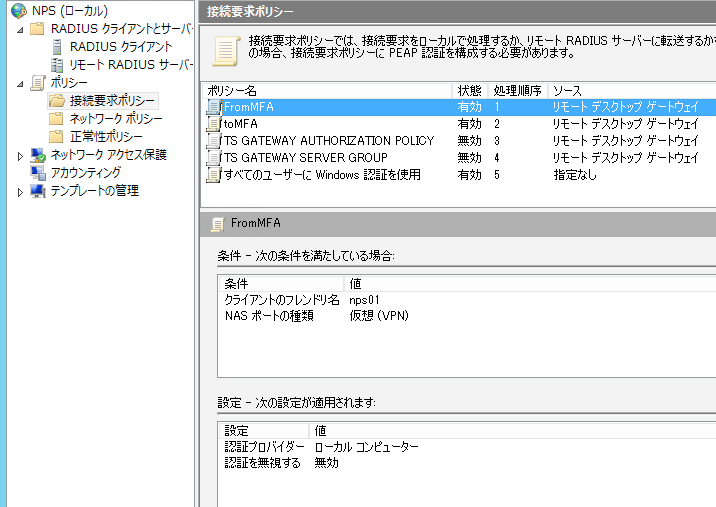Click the FromMFA policy row icon

coord(214,107)
